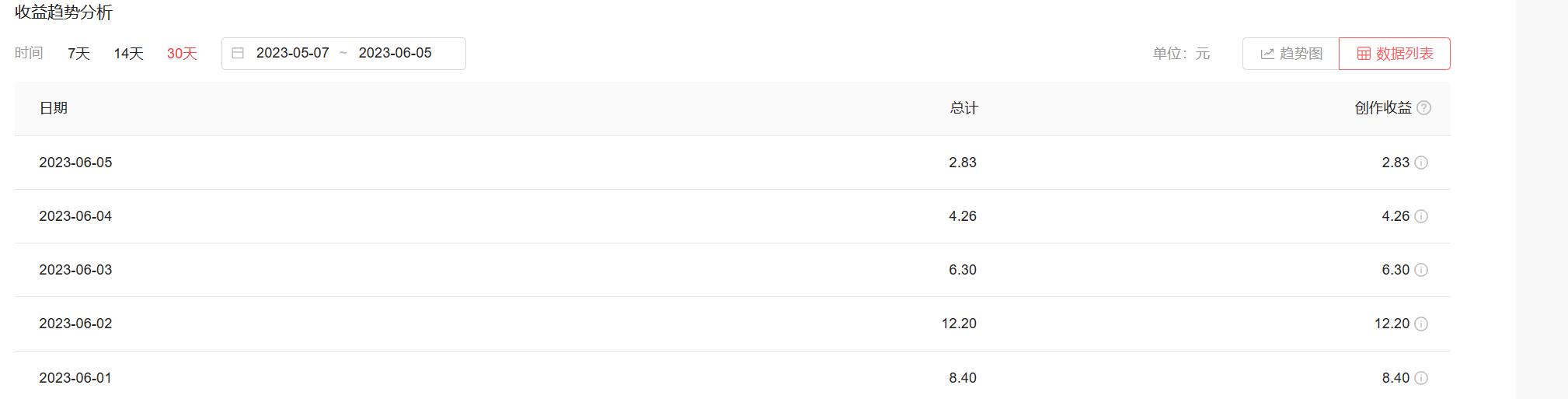
Task: Open start date 2023-05-07 picker
Action: point(293,53)
